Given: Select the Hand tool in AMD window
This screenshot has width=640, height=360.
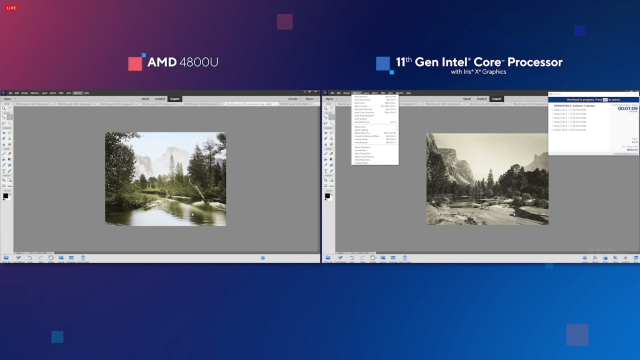Looking at the screenshot, I should (10, 108).
